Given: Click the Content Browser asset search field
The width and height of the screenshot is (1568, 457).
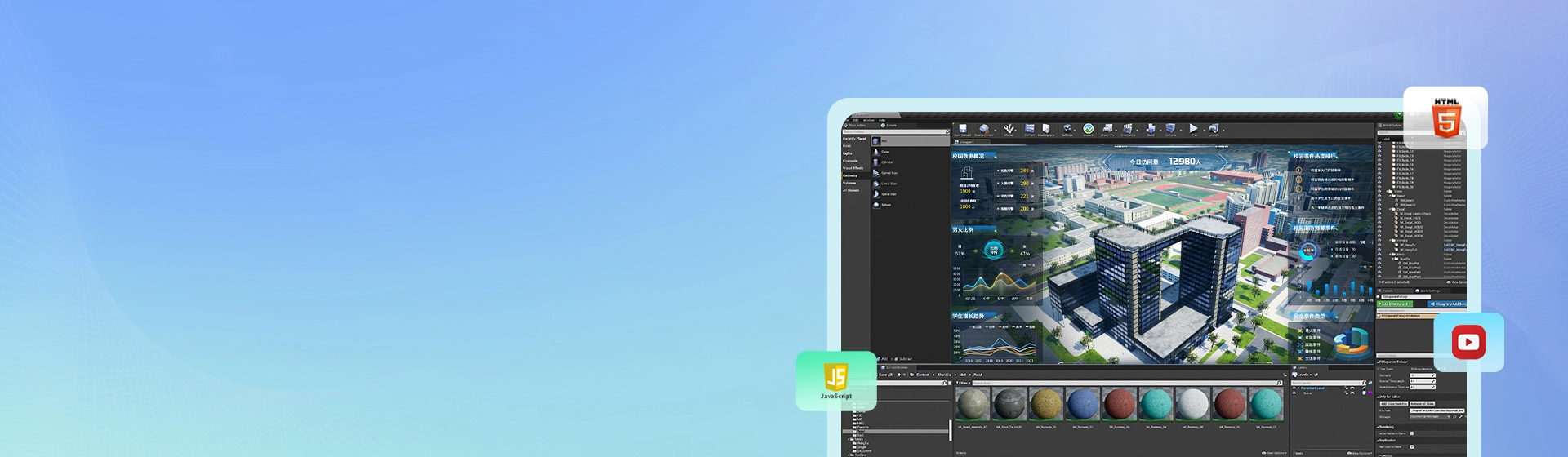Looking at the screenshot, I should [1127, 383].
